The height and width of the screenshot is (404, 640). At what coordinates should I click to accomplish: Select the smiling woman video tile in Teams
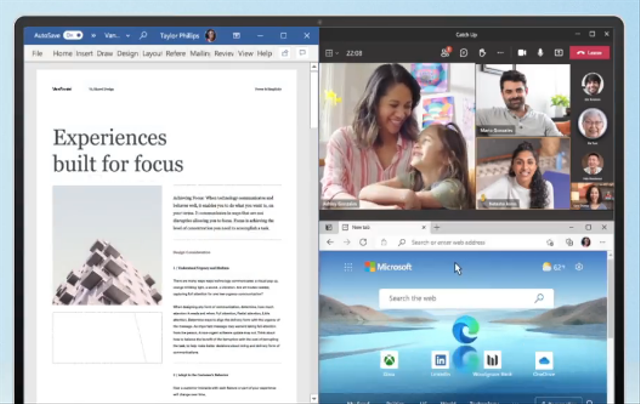tap(523, 173)
